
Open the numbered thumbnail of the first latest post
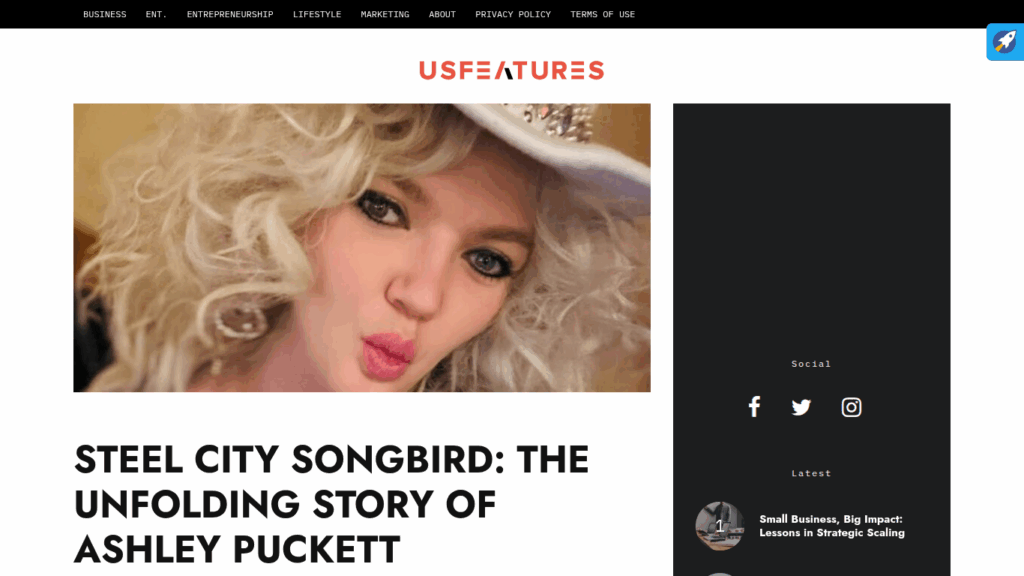tap(720, 526)
